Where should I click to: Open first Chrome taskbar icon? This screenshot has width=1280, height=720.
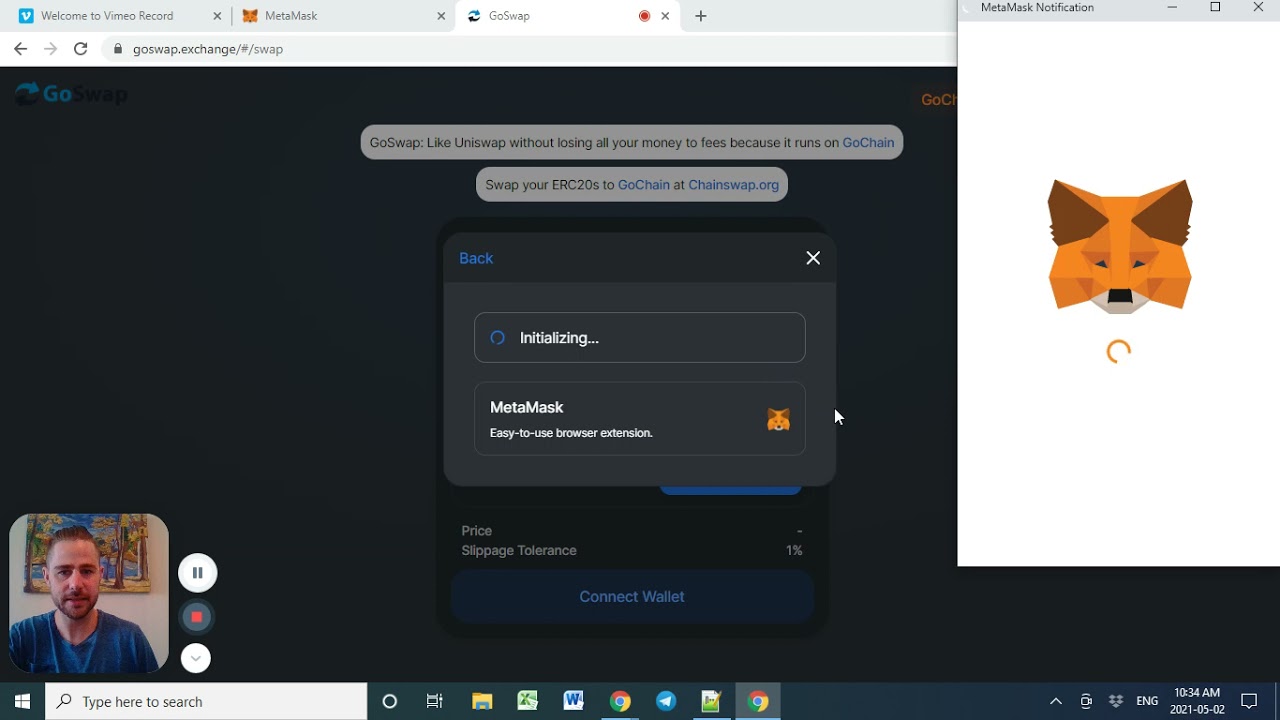(620, 701)
